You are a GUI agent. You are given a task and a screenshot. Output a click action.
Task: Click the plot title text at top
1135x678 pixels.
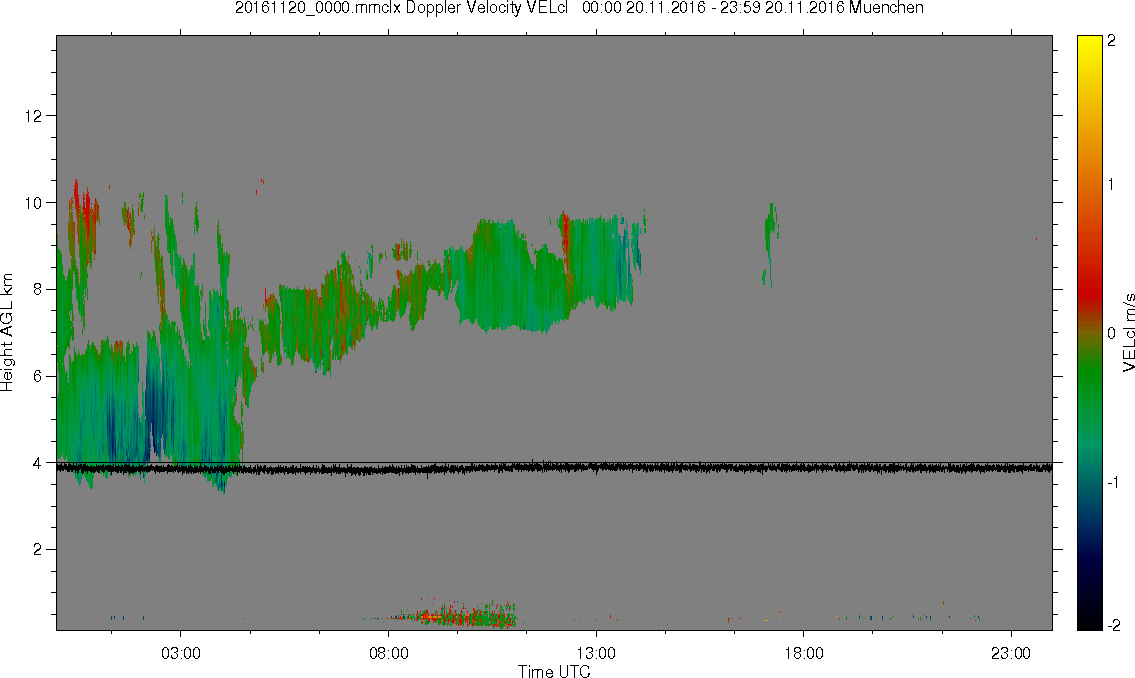coord(579,8)
